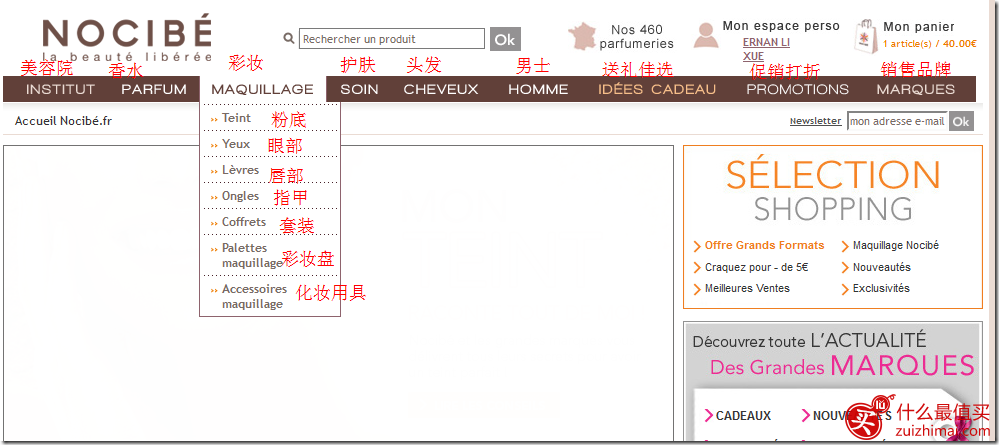Select Teint in the dropdown

point(236,118)
